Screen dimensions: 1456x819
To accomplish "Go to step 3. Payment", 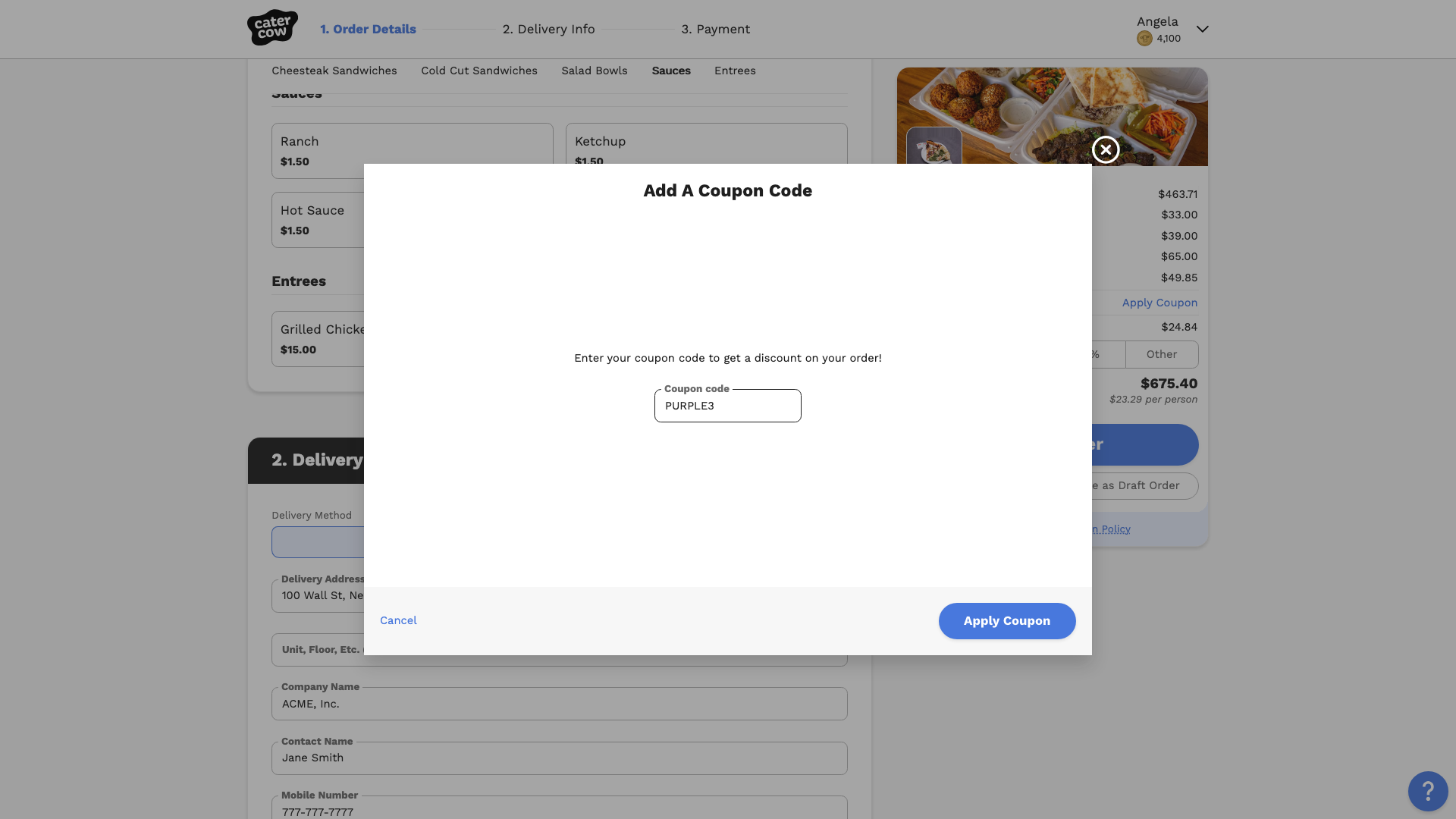I will coord(715,29).
